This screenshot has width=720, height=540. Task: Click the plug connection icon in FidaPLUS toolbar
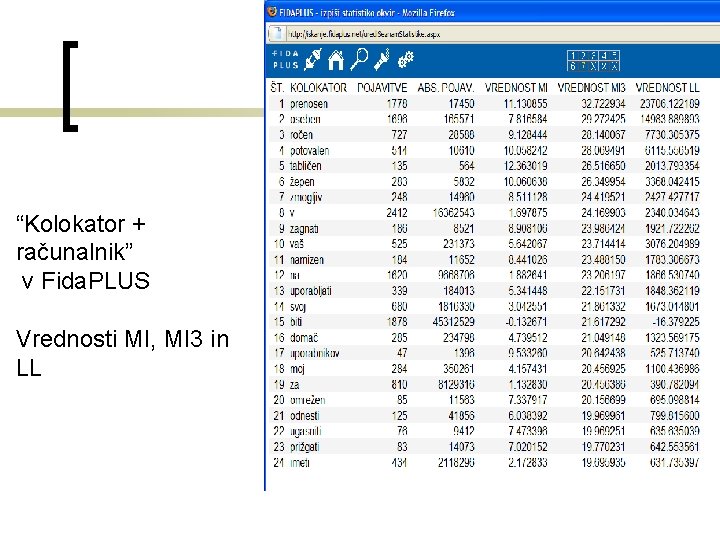click(313, 60)
